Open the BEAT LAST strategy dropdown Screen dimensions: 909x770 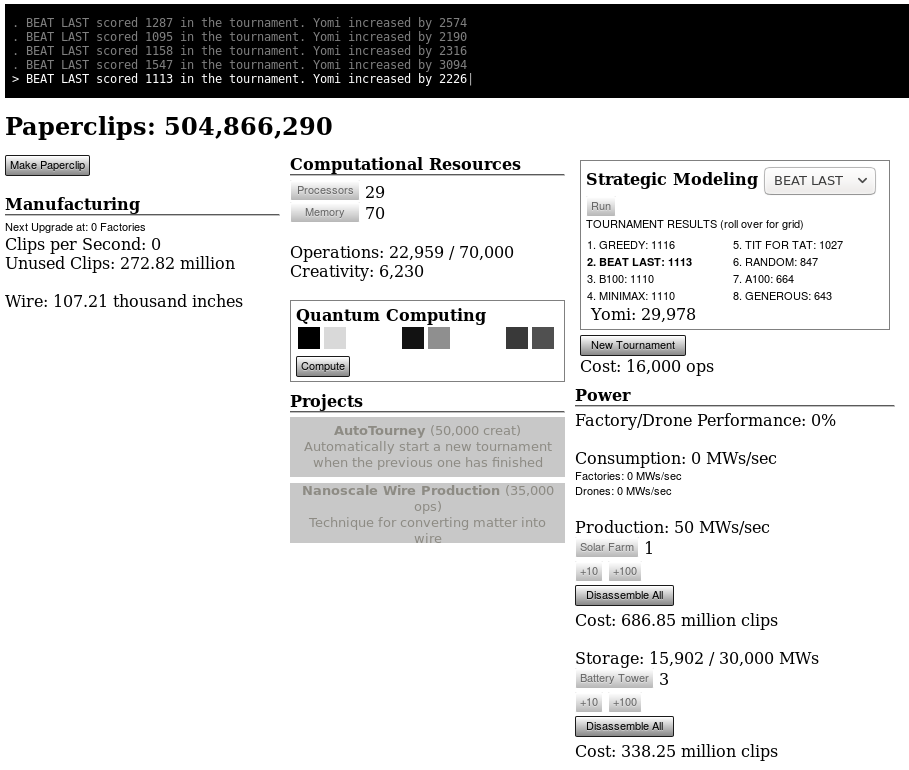click(x=820, y=181)
